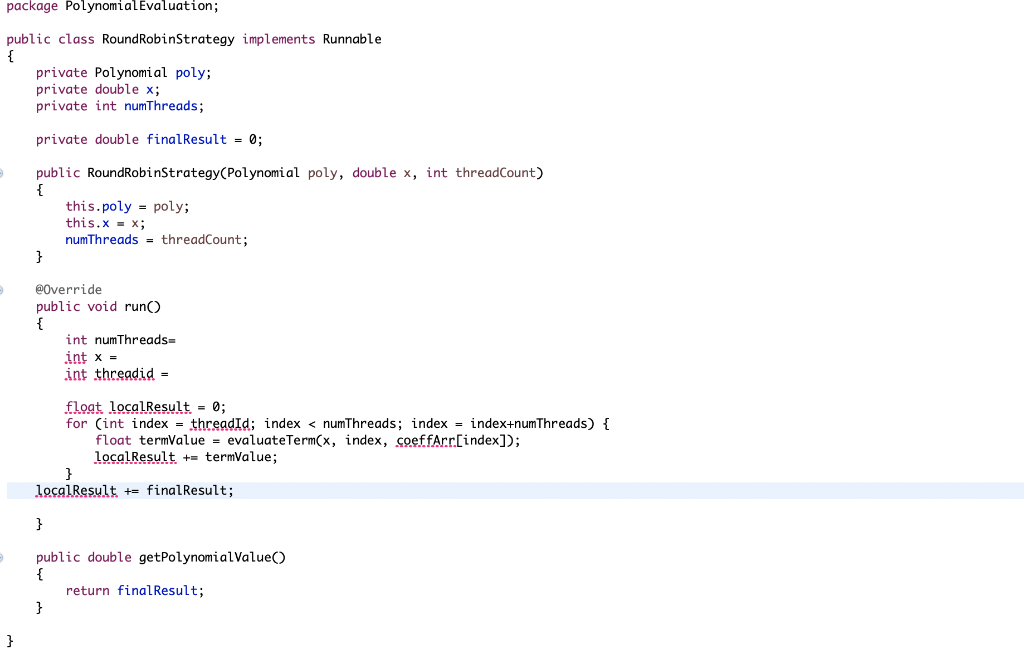Click the @Override annotation
The width and height of the screenshot is (1024, 654).
(x=67, y=289)
